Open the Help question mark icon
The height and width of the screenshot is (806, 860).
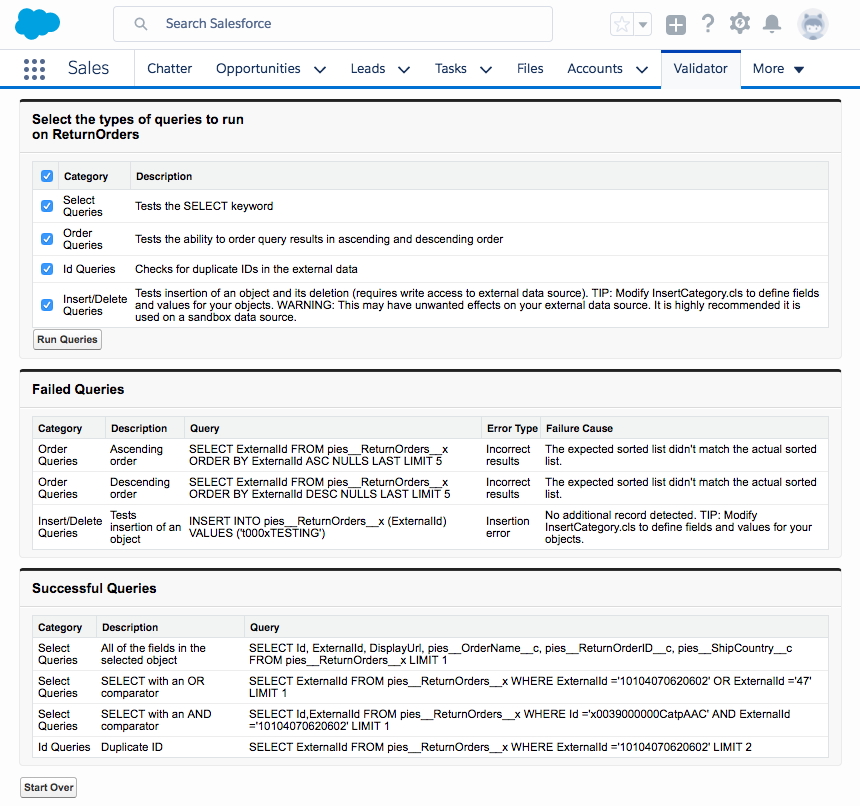click(x=708, y=24)
